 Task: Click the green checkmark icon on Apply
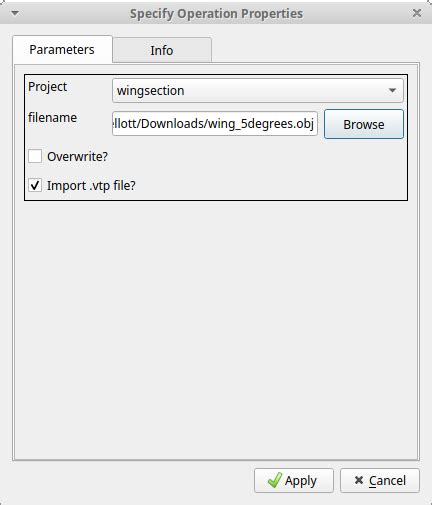point(275,480)
